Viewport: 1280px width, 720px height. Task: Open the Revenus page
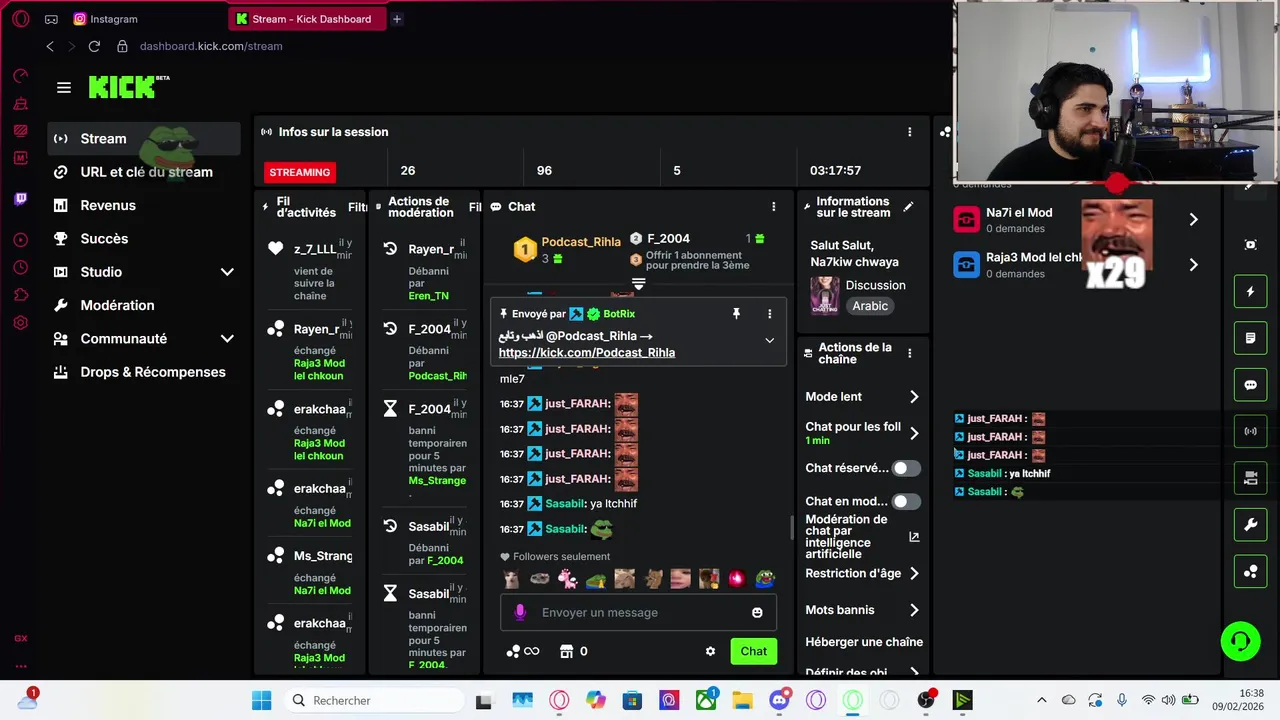(145, 205)
